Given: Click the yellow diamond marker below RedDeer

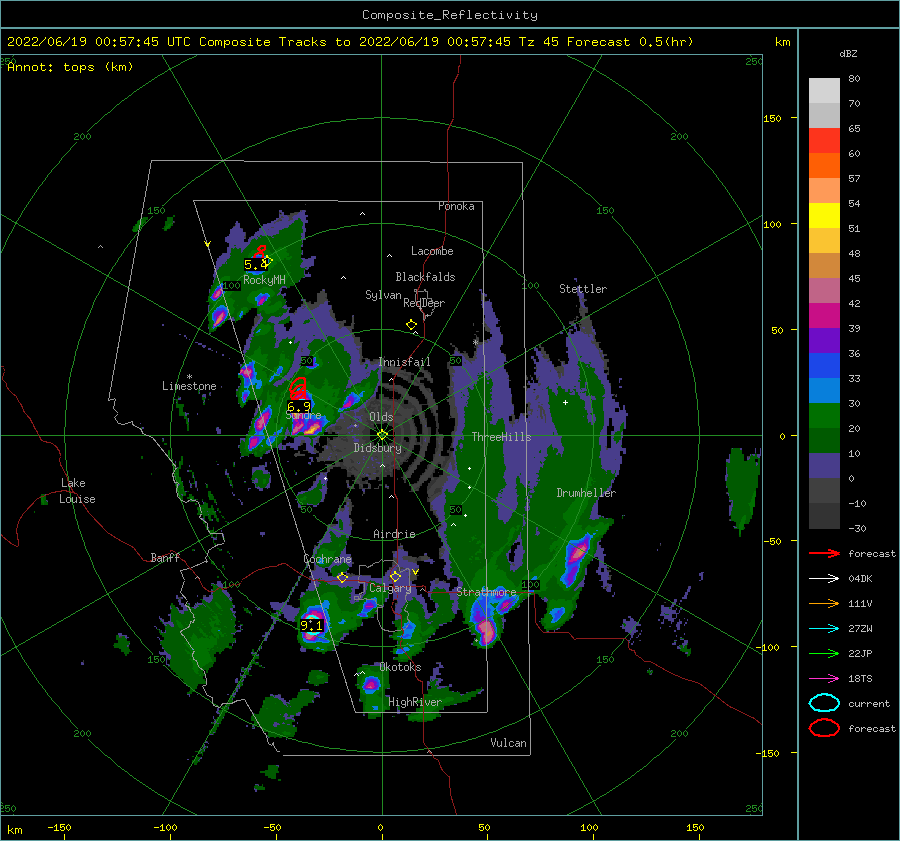Looking at the screenshot, I should pyautogui.click(x=412, y=325).
